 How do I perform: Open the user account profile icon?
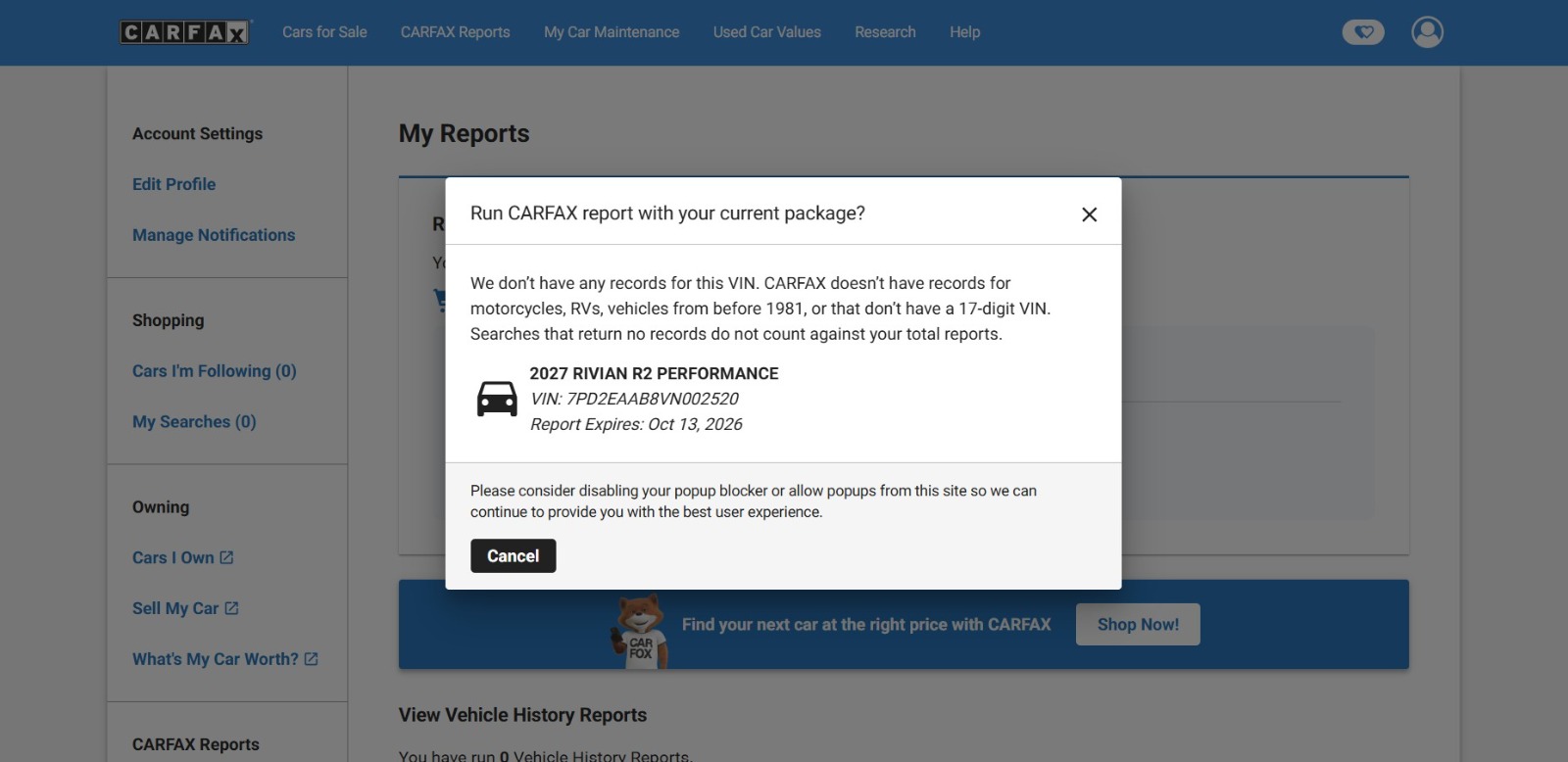point(1427,32)
